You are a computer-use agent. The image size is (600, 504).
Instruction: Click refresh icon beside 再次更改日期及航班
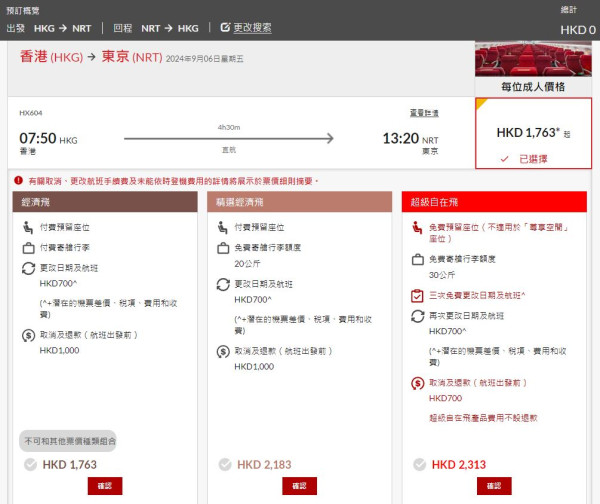coord(417,316)
